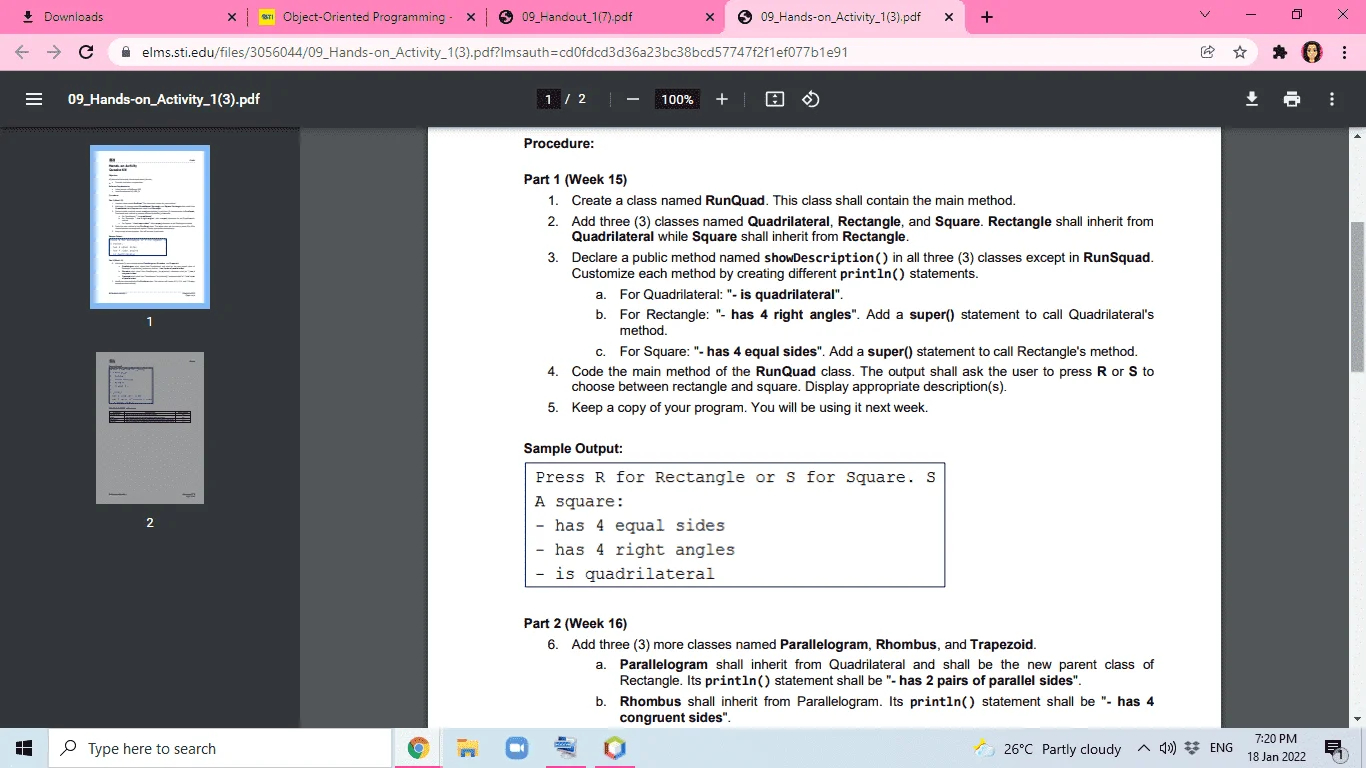View site information lock icon
The image size is (1366, 768).
click(126, 52)
